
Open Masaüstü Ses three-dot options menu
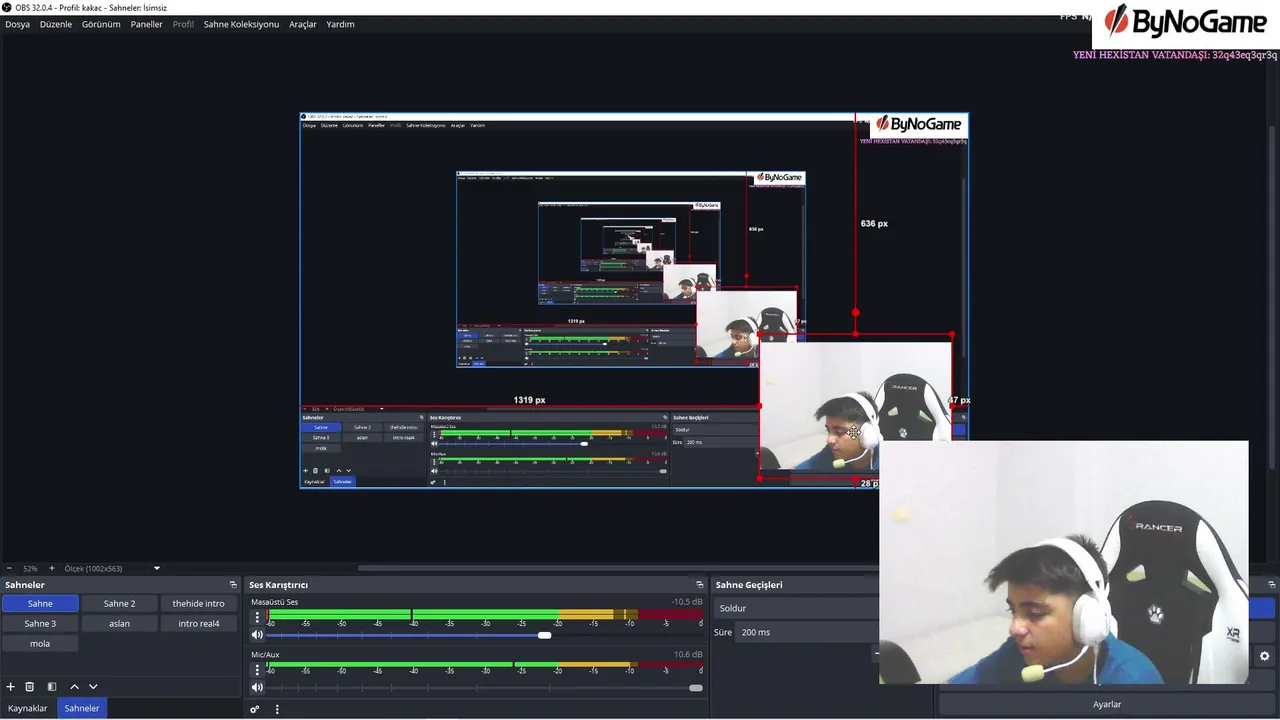click(x=257, y=617)
